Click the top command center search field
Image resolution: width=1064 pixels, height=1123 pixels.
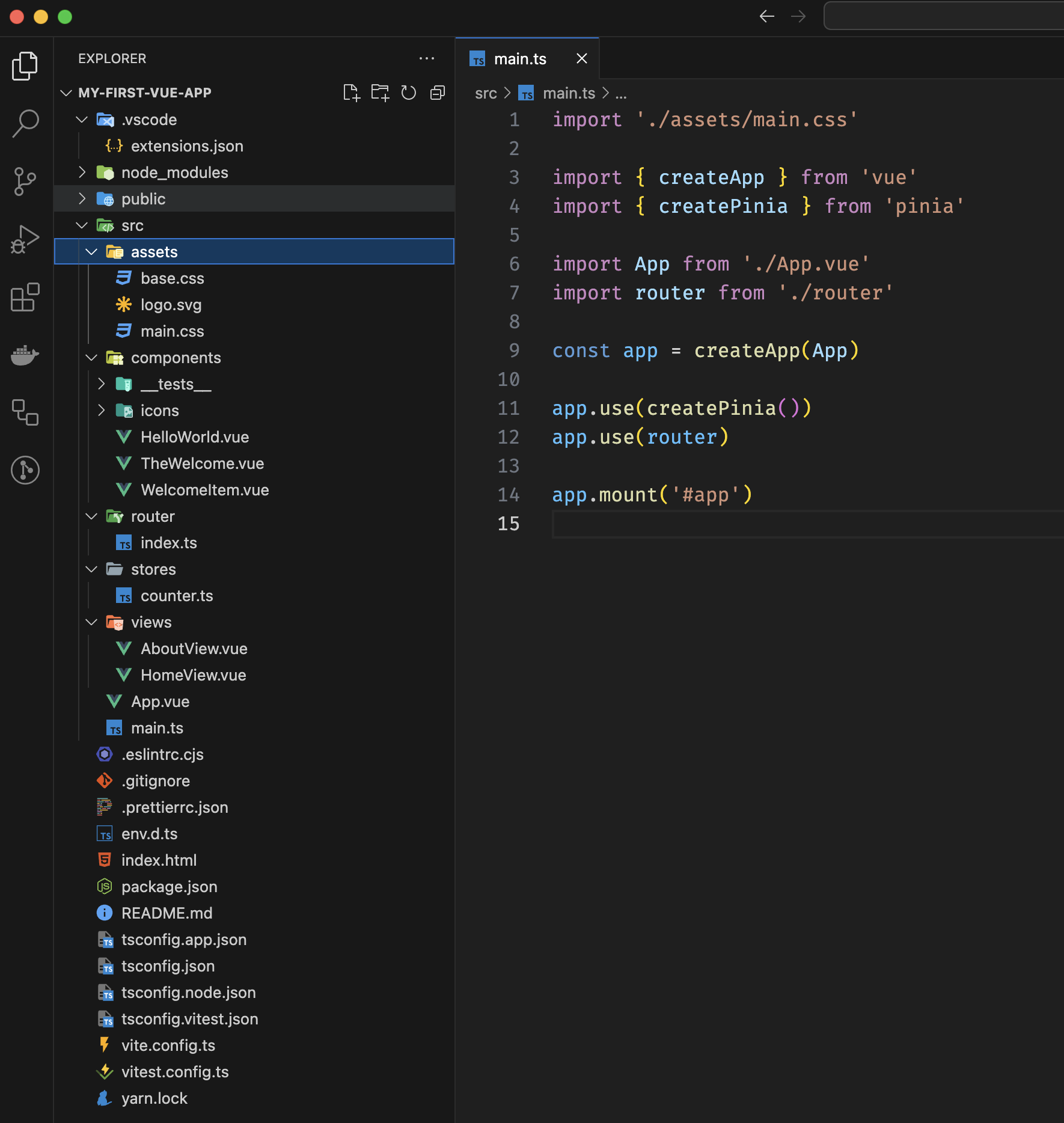click(944, 16)
